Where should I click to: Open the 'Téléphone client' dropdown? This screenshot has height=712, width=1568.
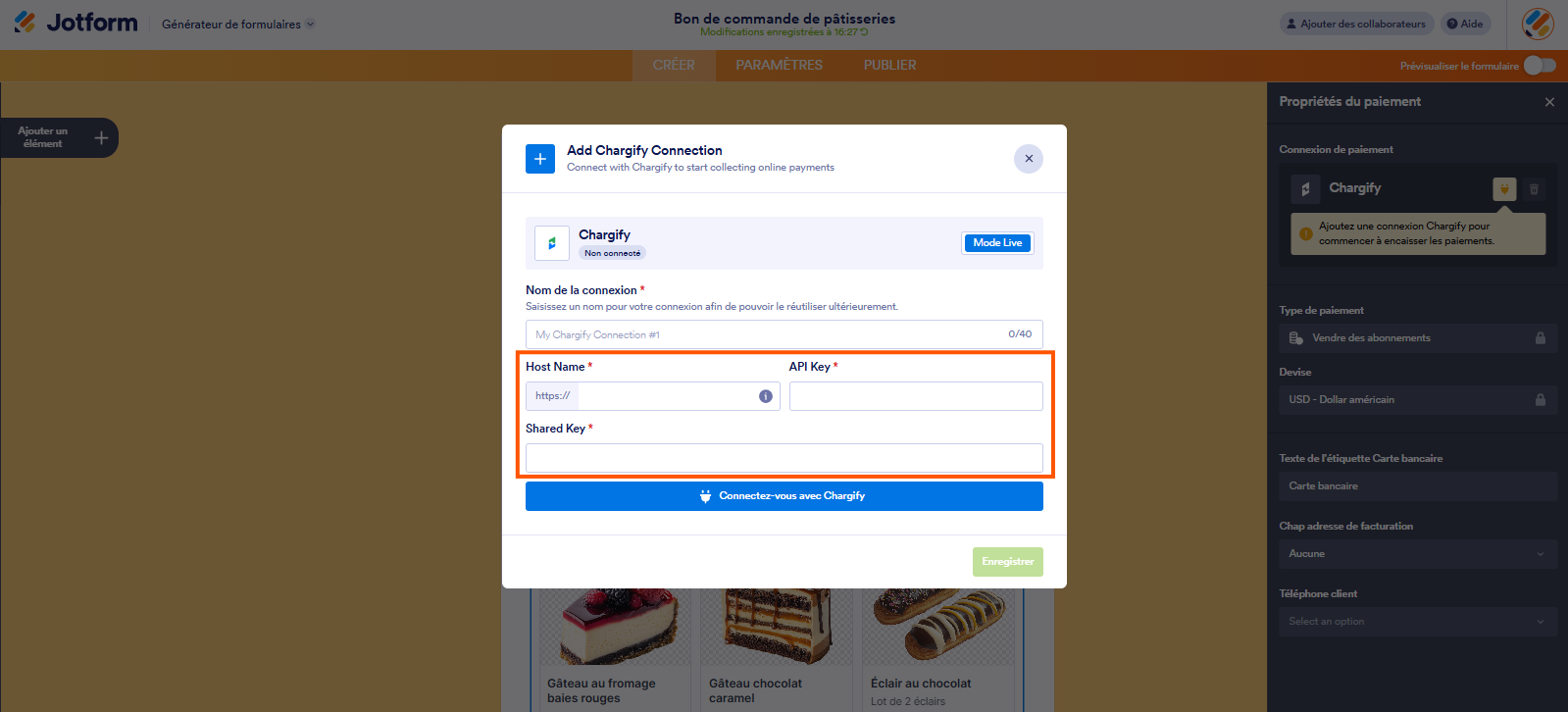coord(1416,621)
